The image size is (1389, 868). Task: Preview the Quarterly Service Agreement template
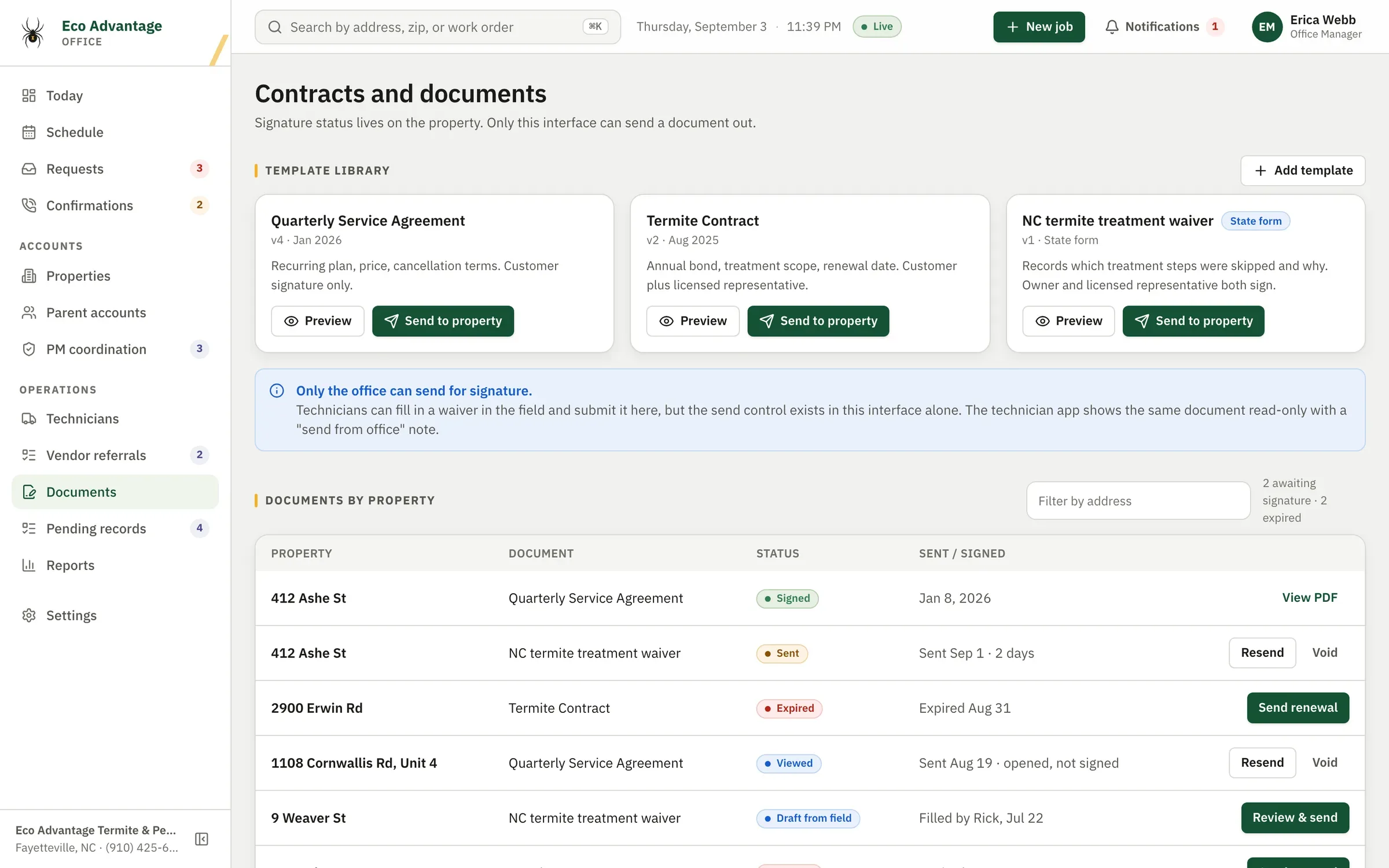point(318,321)
